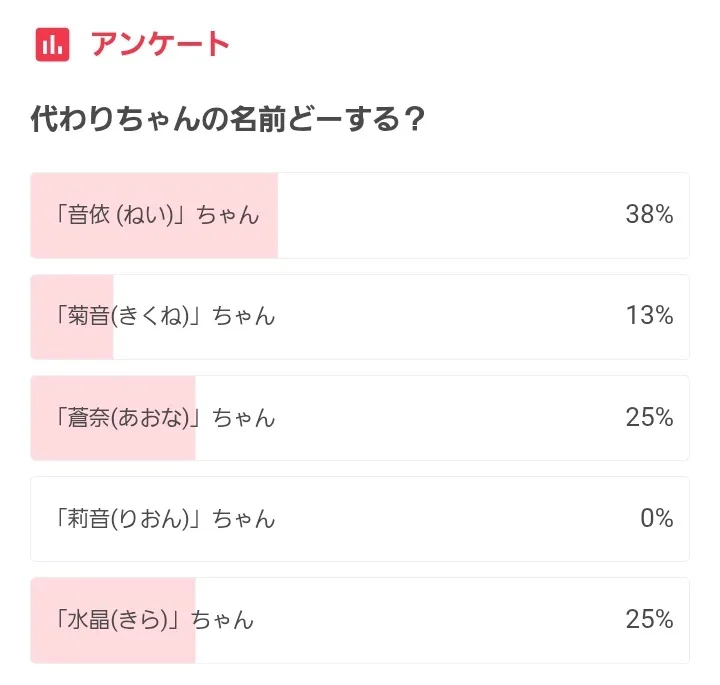This screenshot has height=685, width=720.
Task: Vote for 「菊音(きくね)」ちゃん
Action: coord(166,317)
